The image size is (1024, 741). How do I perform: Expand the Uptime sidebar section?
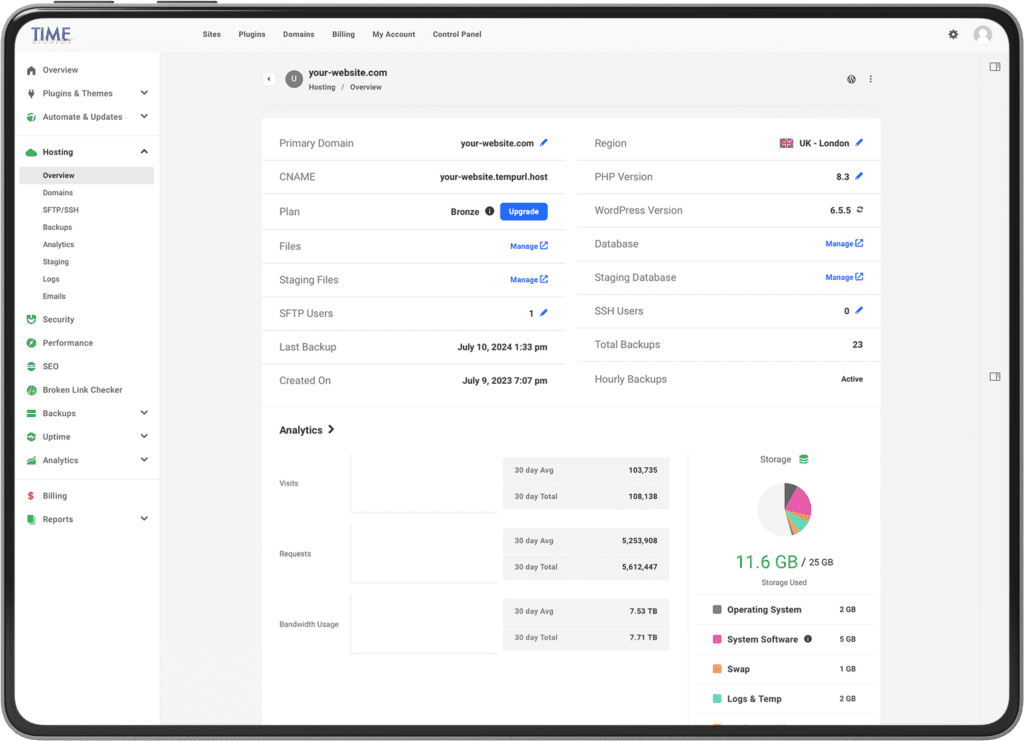pyautogui.click(x=144, y=437)
